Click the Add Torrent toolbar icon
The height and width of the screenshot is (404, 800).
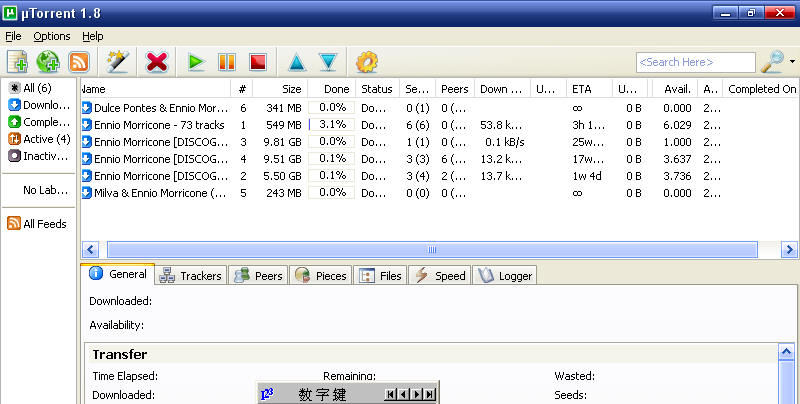click(17, 62)
